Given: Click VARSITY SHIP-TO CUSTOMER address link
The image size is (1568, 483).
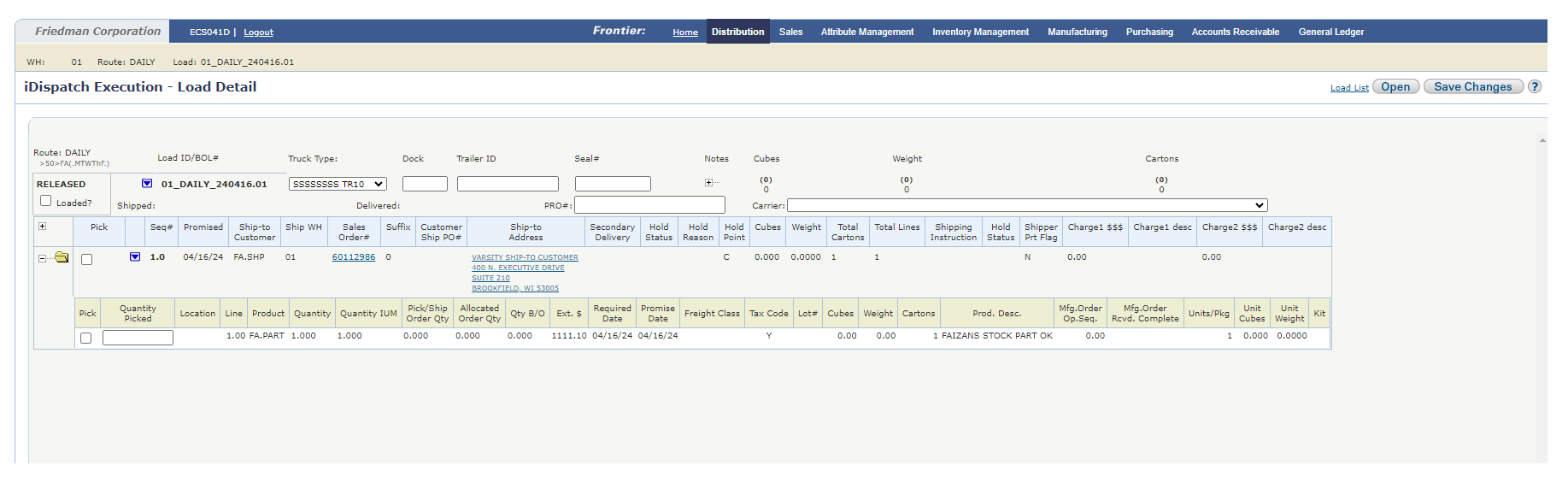Looking at the screenshot, I should point(525,257).
